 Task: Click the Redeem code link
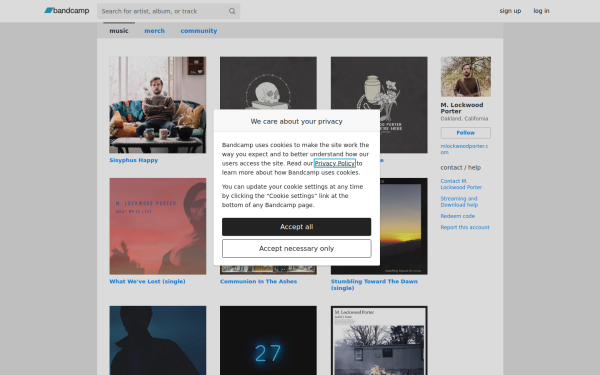click(x=458, y=216)
